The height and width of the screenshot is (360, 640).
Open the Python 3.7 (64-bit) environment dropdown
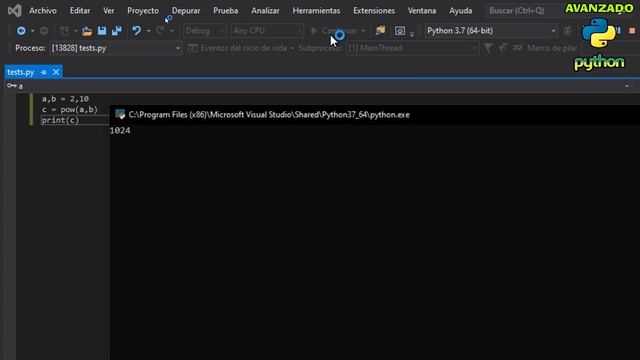point(491,31)
